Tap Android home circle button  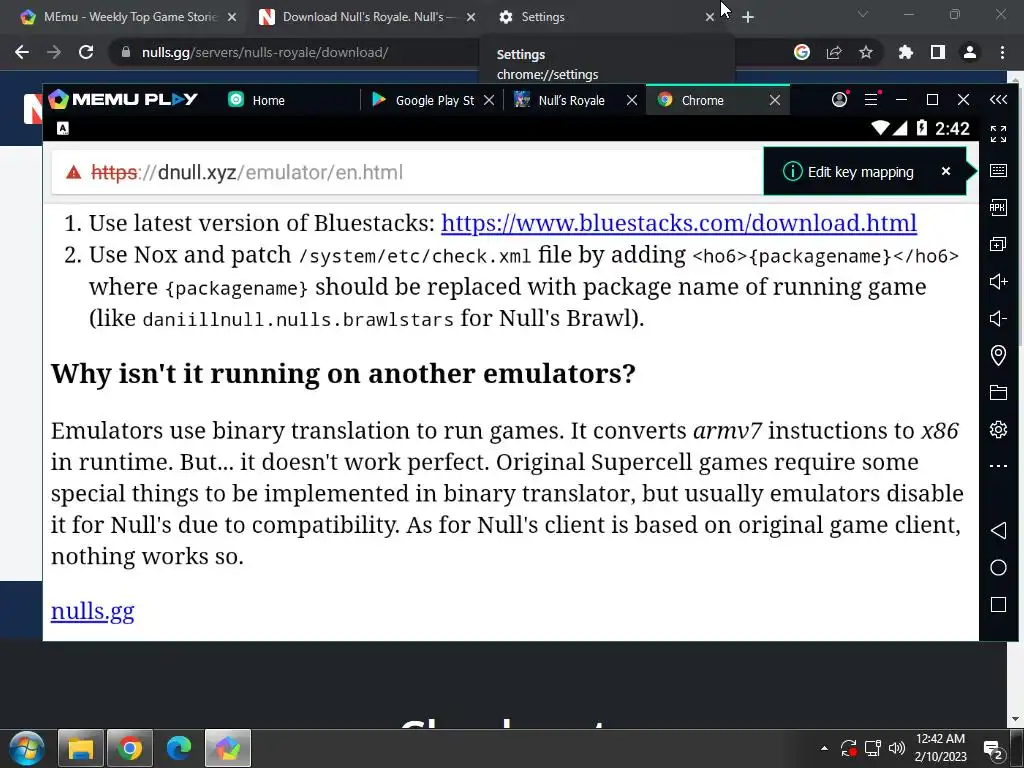point(998,568)
